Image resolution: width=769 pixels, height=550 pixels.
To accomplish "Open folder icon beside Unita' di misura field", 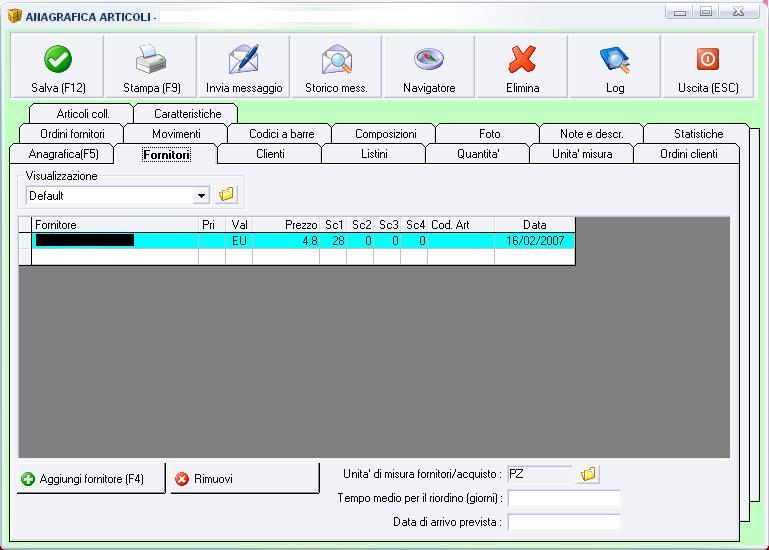I will (588, 474).
